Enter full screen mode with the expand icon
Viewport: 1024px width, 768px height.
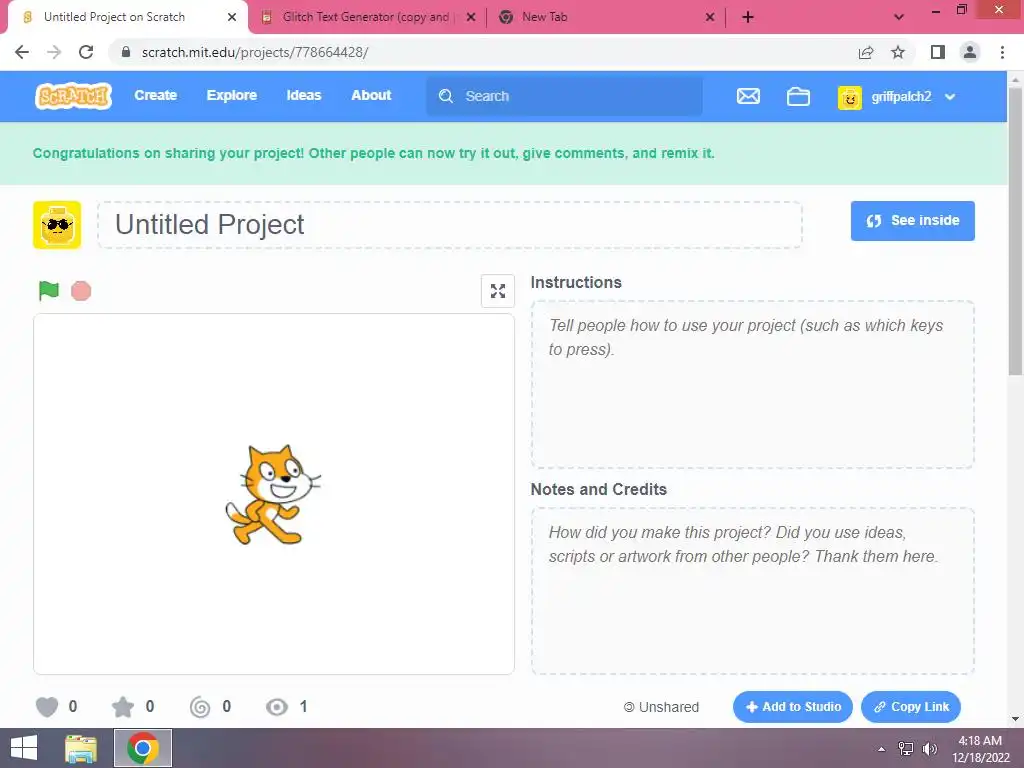498,291
